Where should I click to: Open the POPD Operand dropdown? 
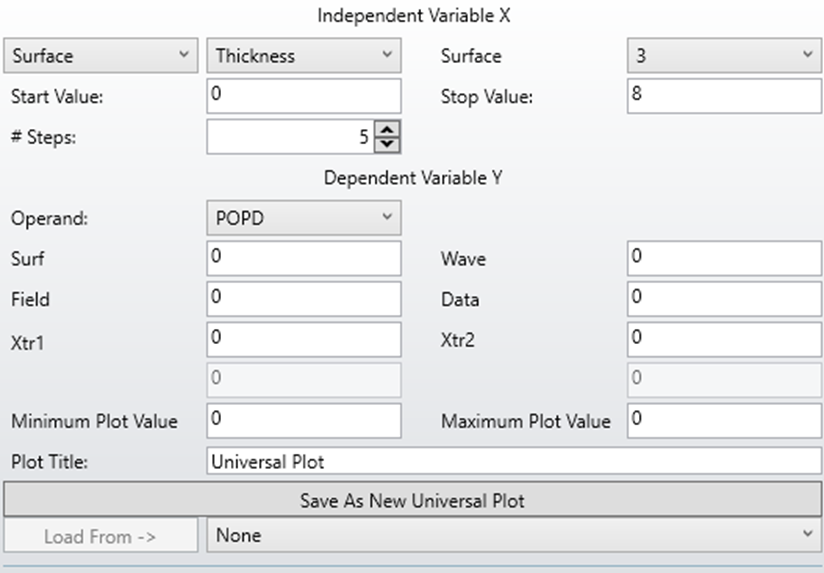(x=303, y=218)
